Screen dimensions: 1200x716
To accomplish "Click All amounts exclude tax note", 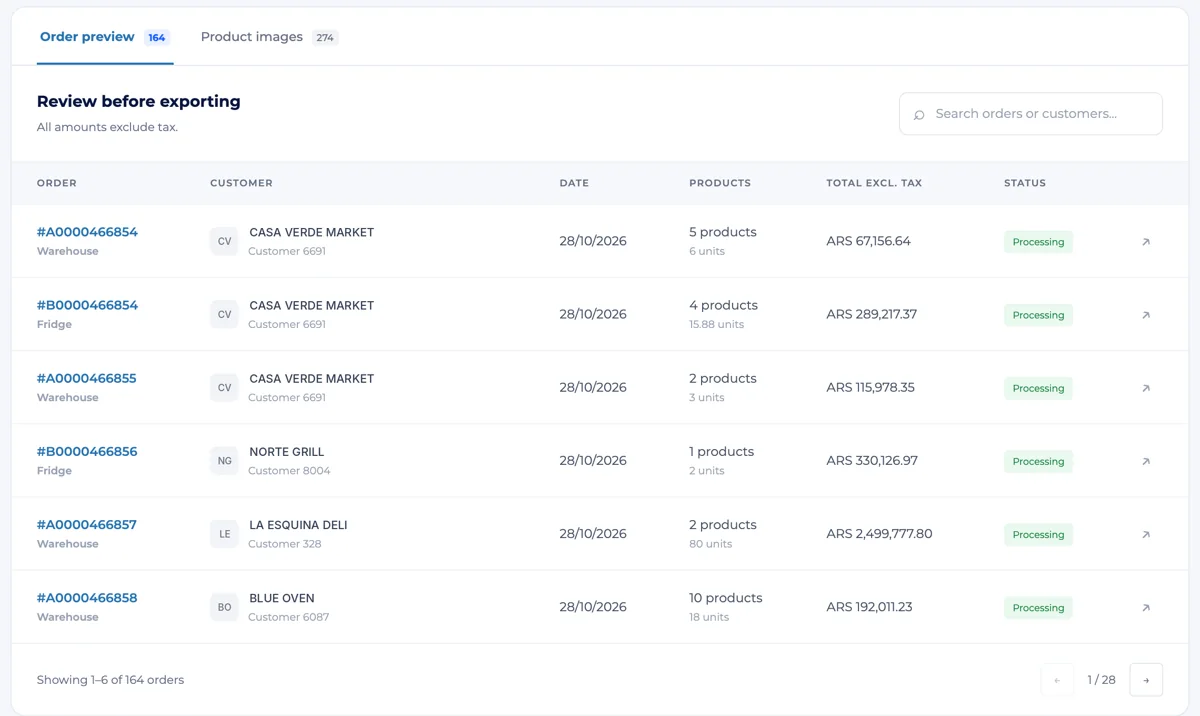I will (107, 127).
